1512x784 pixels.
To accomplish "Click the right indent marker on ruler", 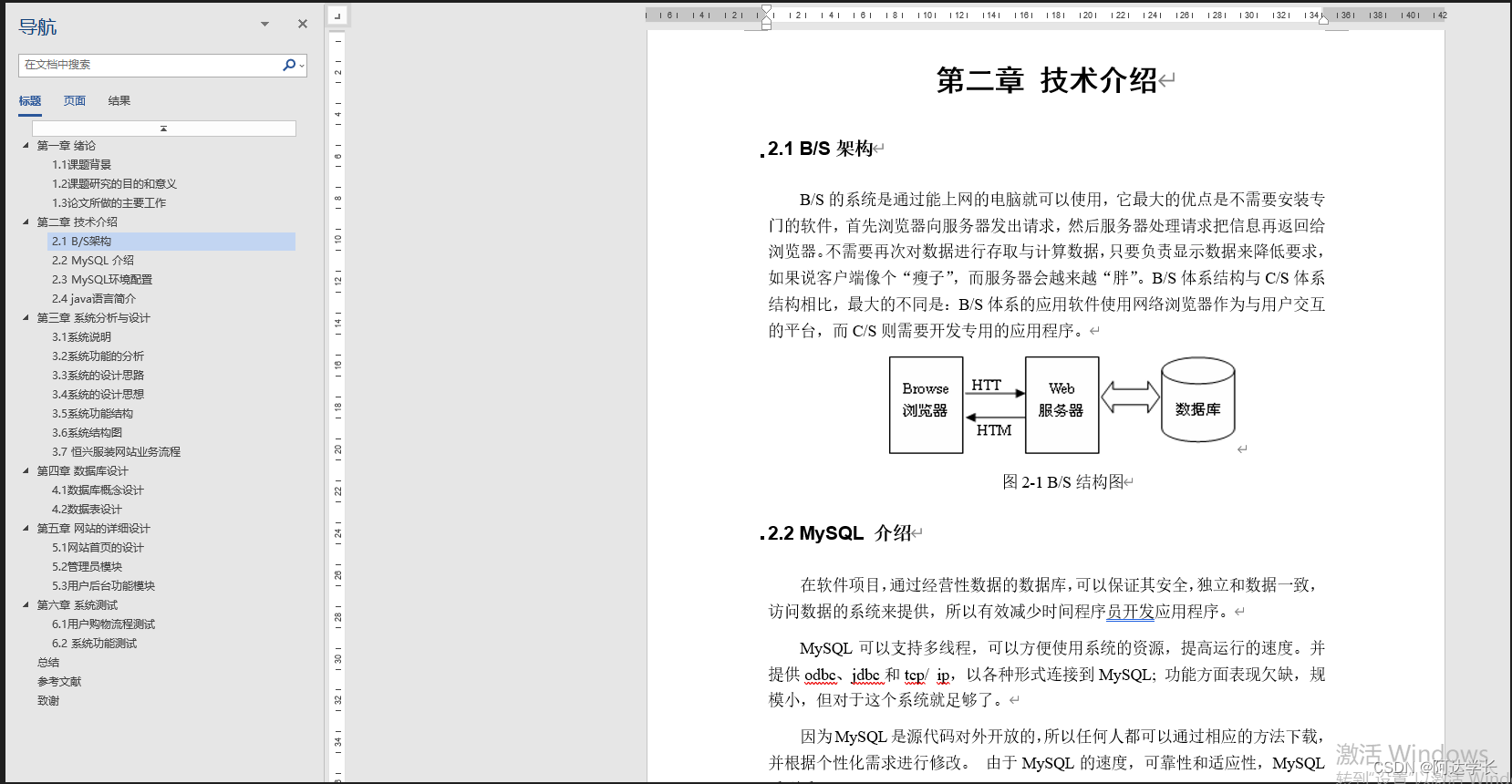I will 1323,20.
